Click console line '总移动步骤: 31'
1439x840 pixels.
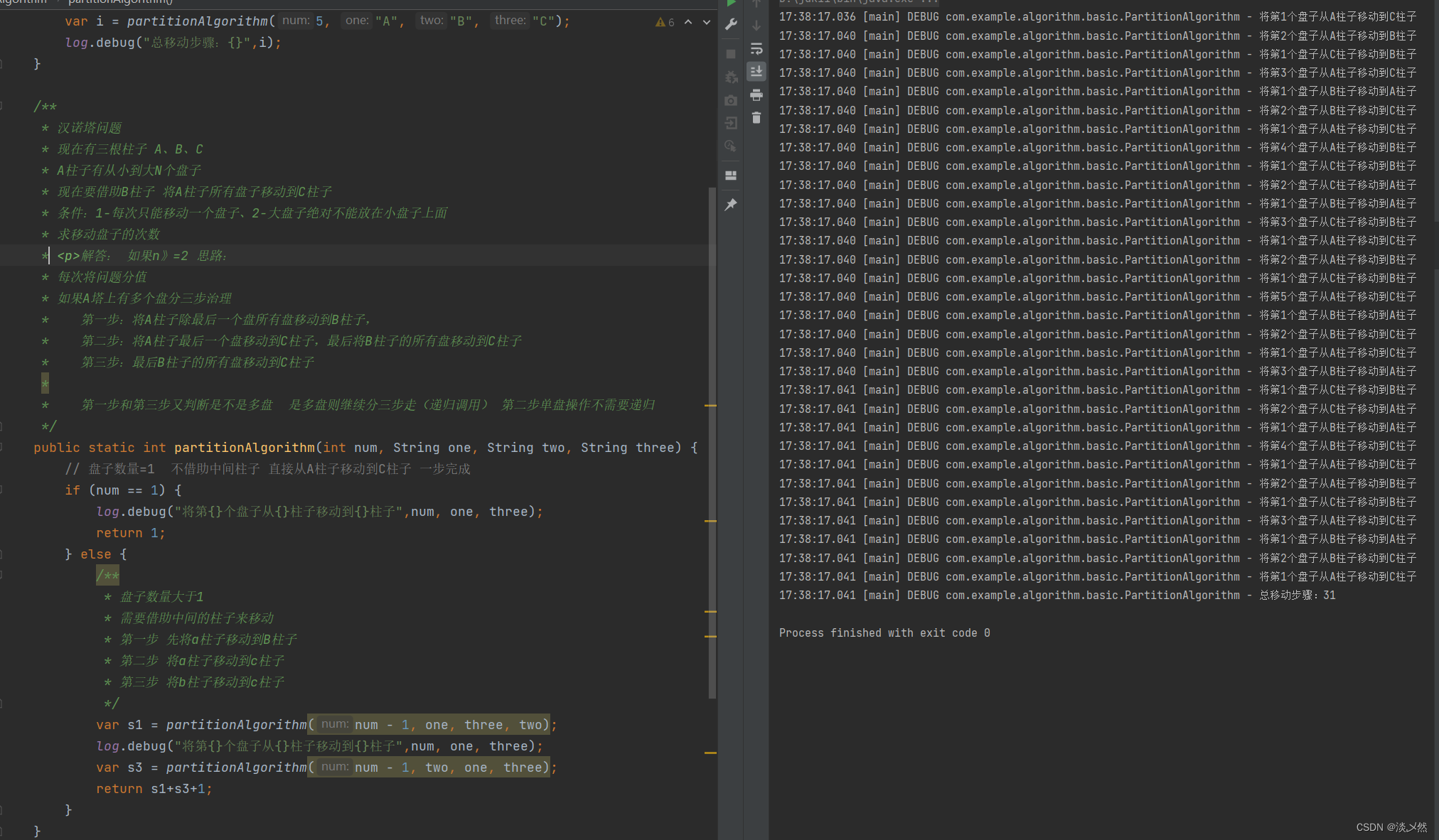pos(1057,596)
